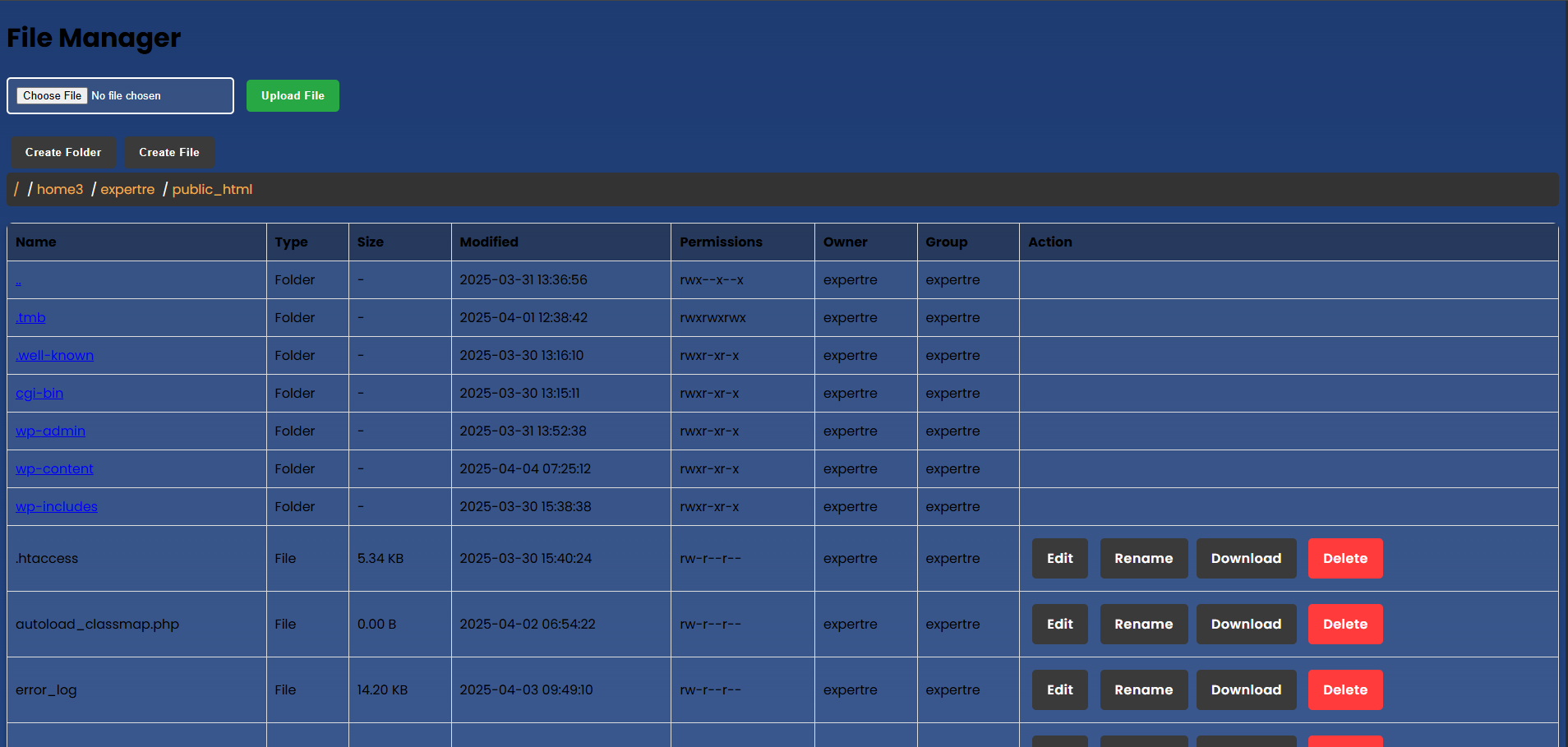Click the Choose File button
The width and height of the screenshot is (1568, 747).
coord(52,96)
